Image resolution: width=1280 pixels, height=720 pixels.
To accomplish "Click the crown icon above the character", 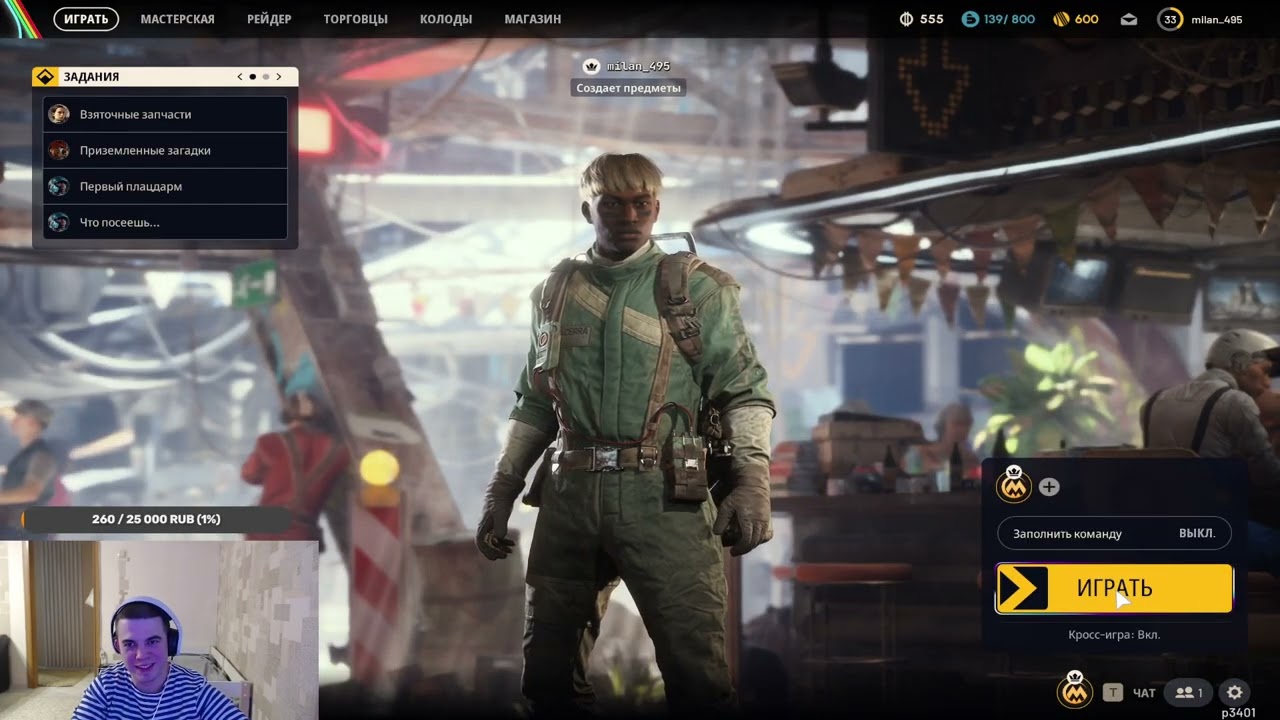I will click(591, 66).
